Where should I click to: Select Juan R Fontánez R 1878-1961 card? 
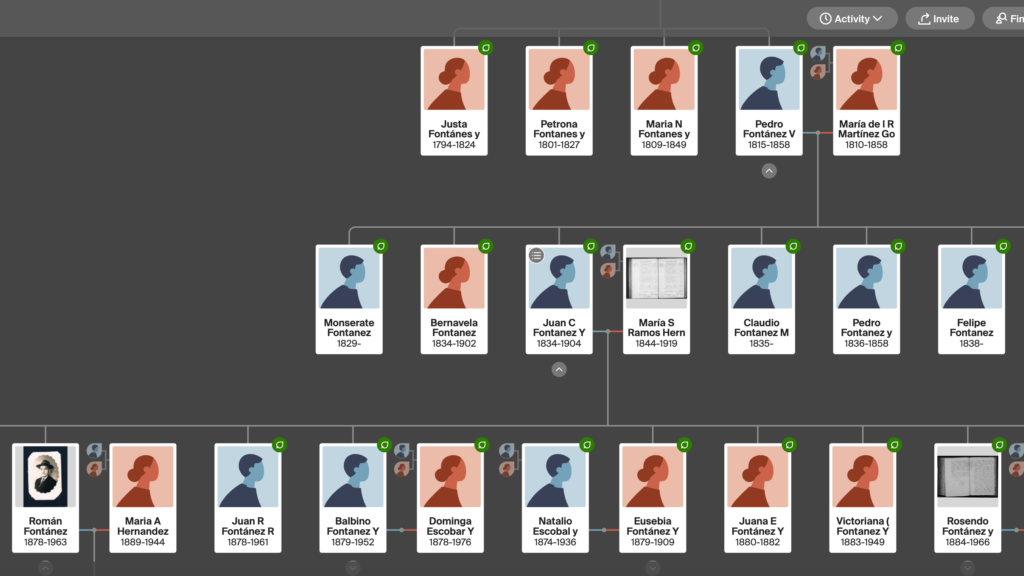pos(248,498)
